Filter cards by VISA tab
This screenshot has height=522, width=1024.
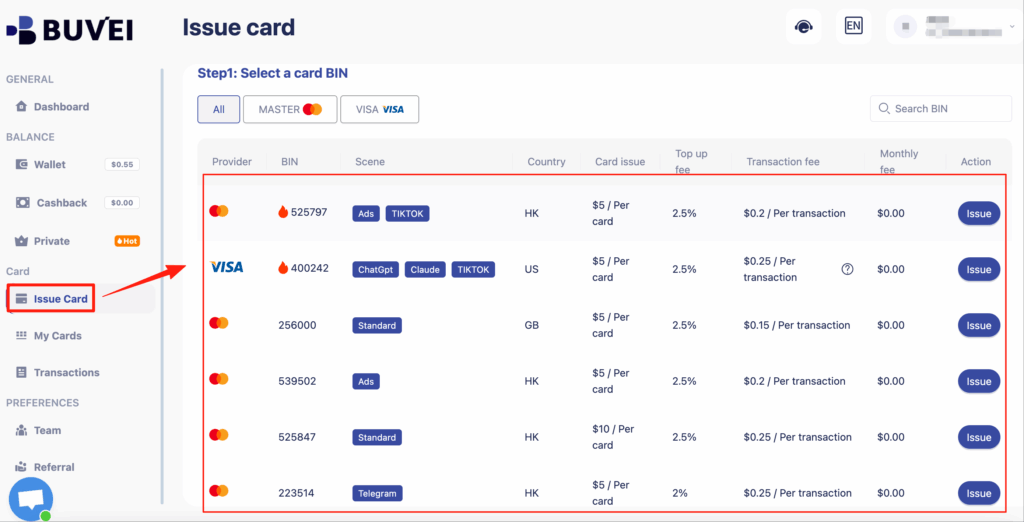click(379, 110)
